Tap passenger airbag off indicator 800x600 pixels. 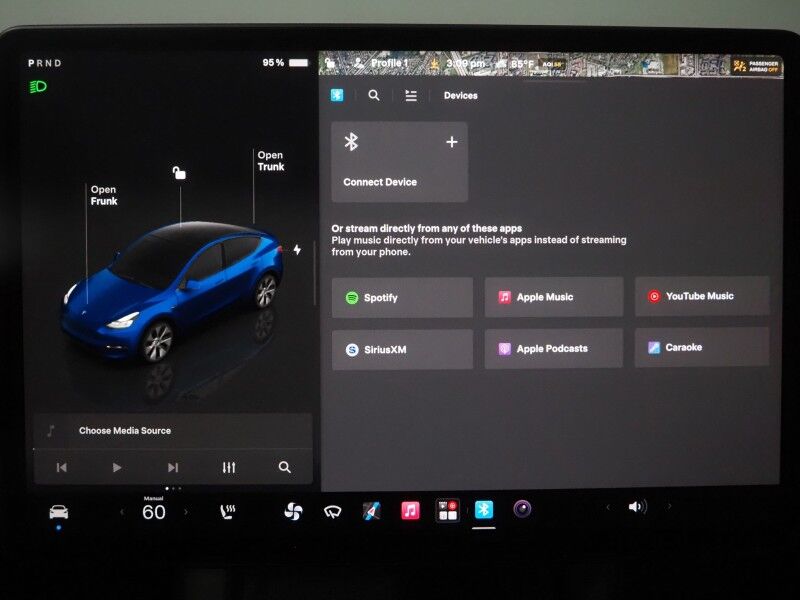coord(756,66)
